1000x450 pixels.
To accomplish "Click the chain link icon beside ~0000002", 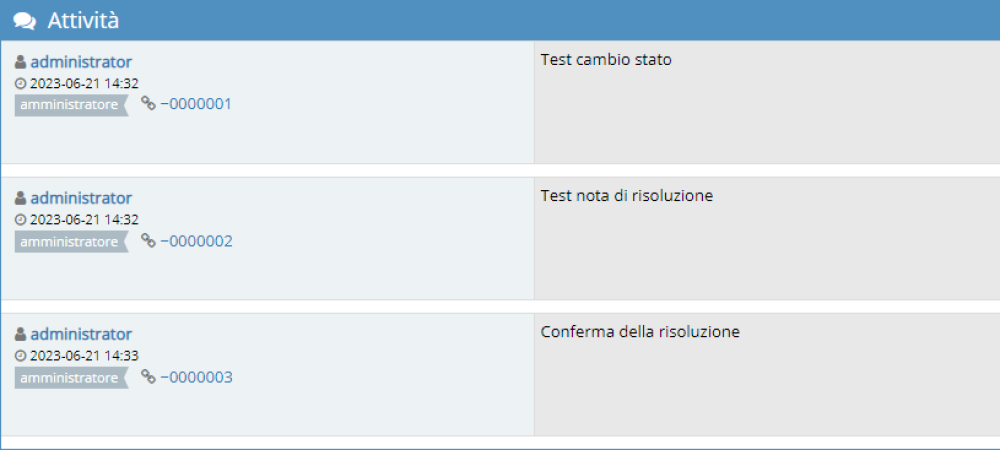I will tap(148, 241).
